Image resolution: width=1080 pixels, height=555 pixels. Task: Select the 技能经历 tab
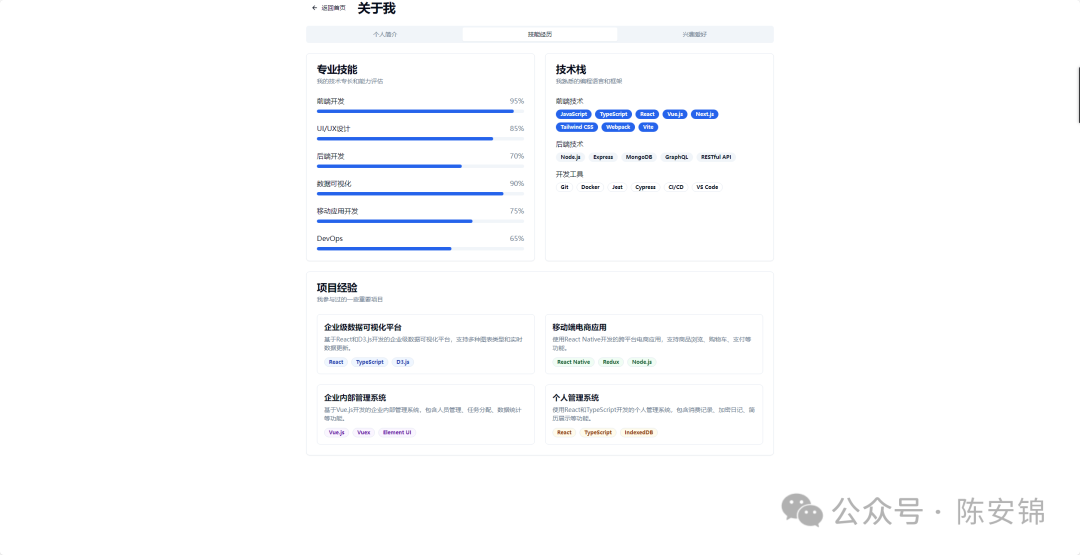click(540, 34)
